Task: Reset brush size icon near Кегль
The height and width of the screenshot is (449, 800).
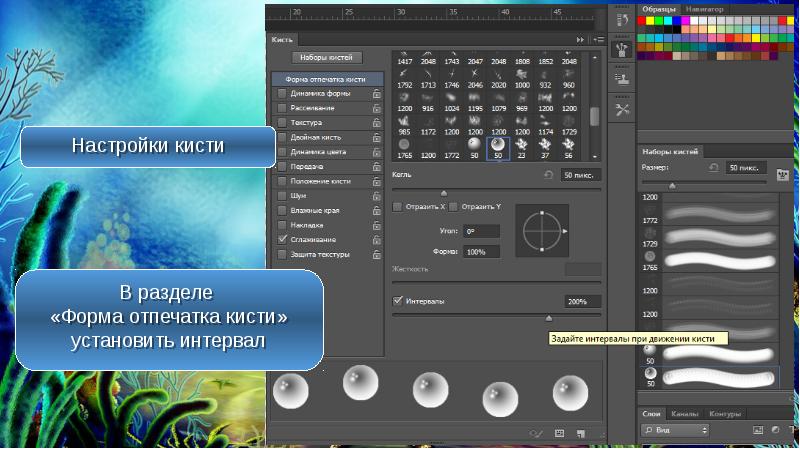Action: [x=547, y=174]
